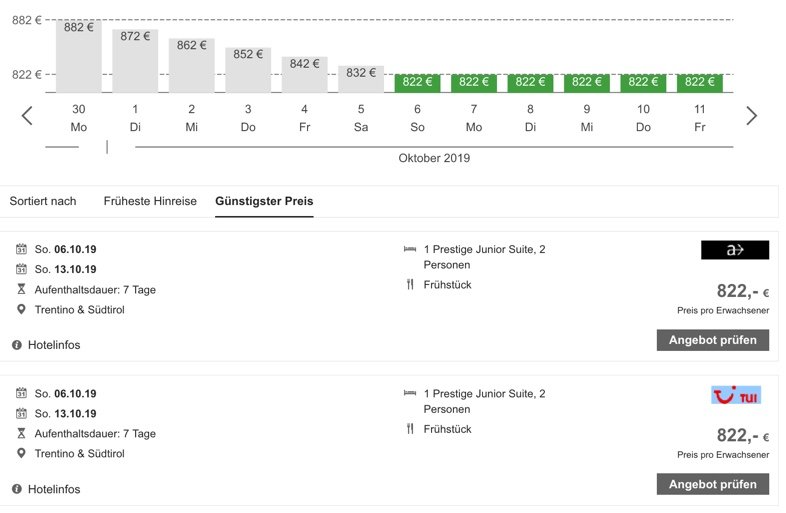Switch to Früheste Hinreise sorting tab
The width and height of the screenshot is (786, 513).
coord(150,201)
